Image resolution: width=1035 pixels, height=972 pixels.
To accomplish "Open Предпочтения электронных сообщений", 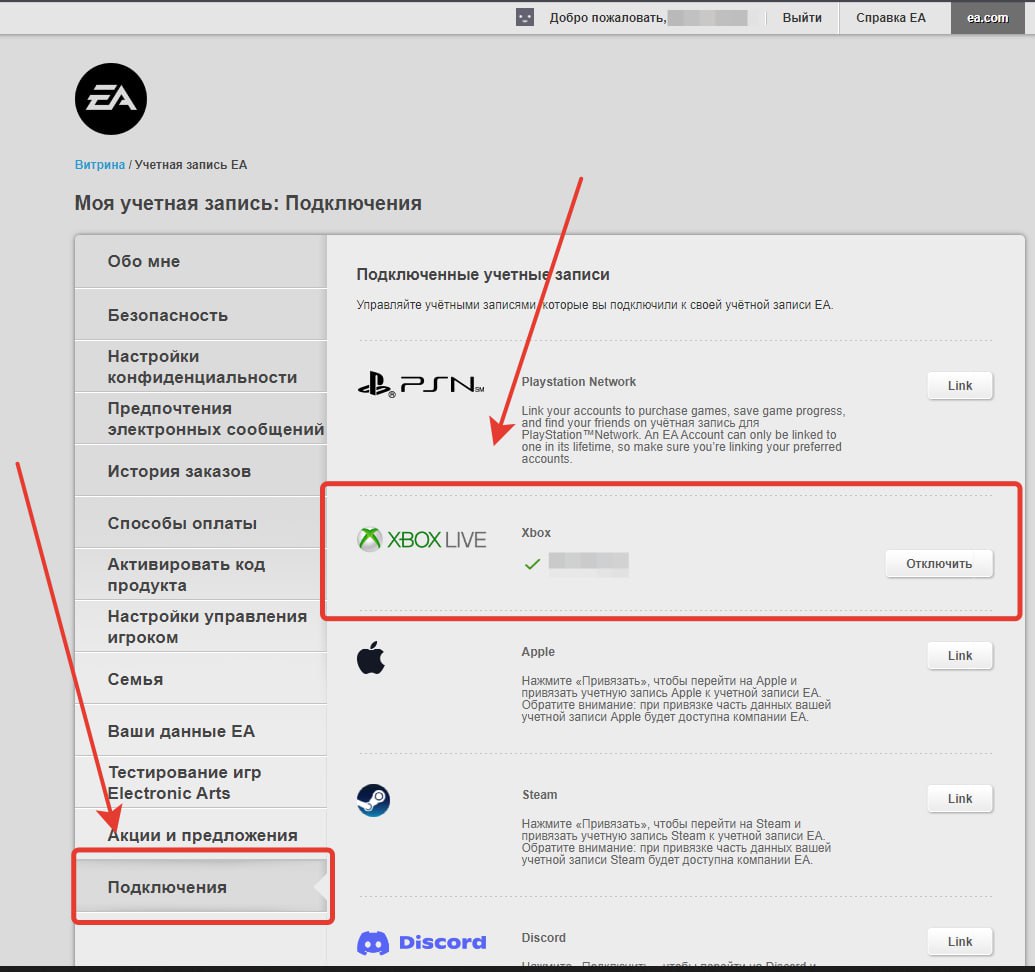I will pyautogui.click(x=201, y=419).
